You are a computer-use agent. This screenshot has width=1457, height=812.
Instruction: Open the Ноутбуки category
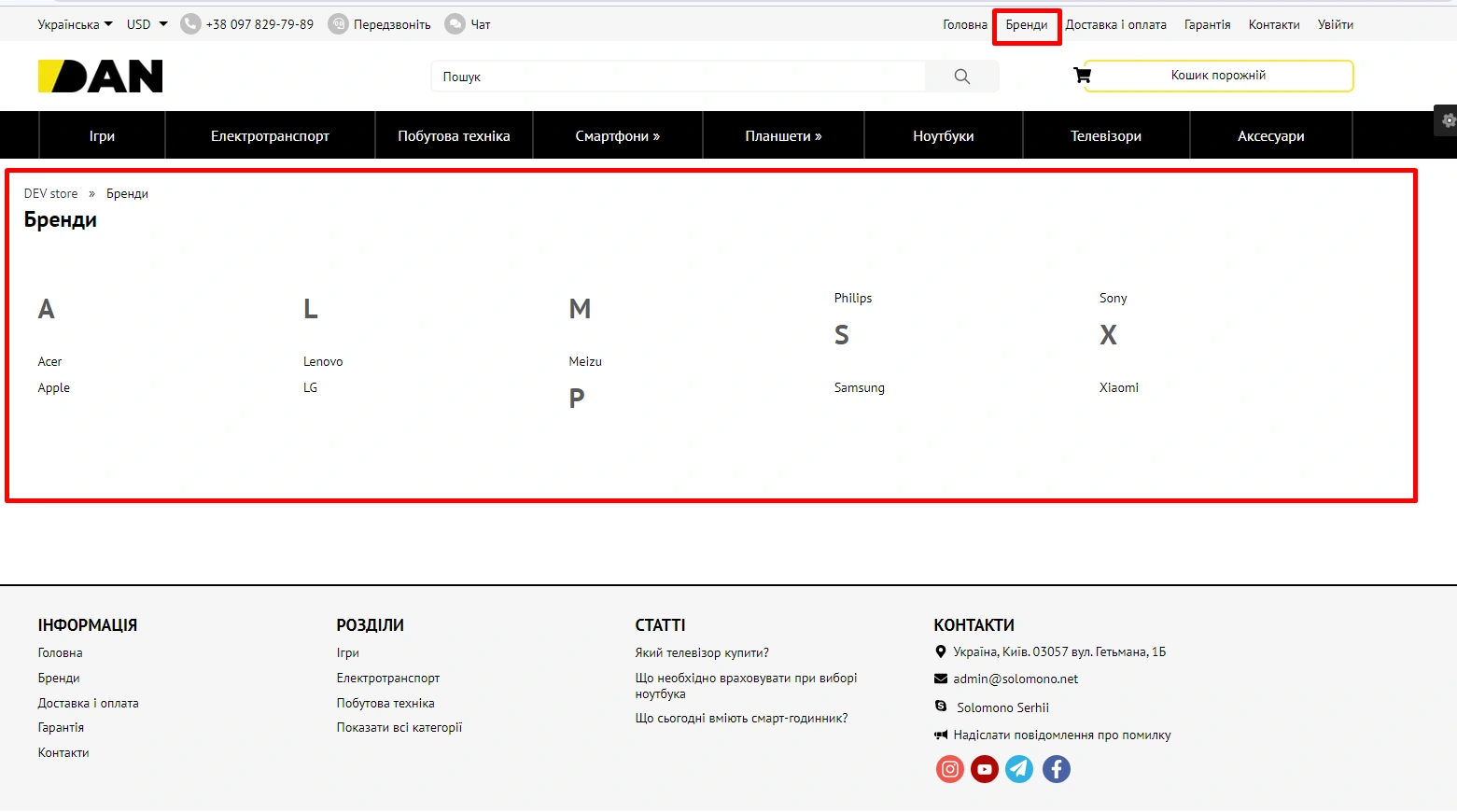coord(943,136)
